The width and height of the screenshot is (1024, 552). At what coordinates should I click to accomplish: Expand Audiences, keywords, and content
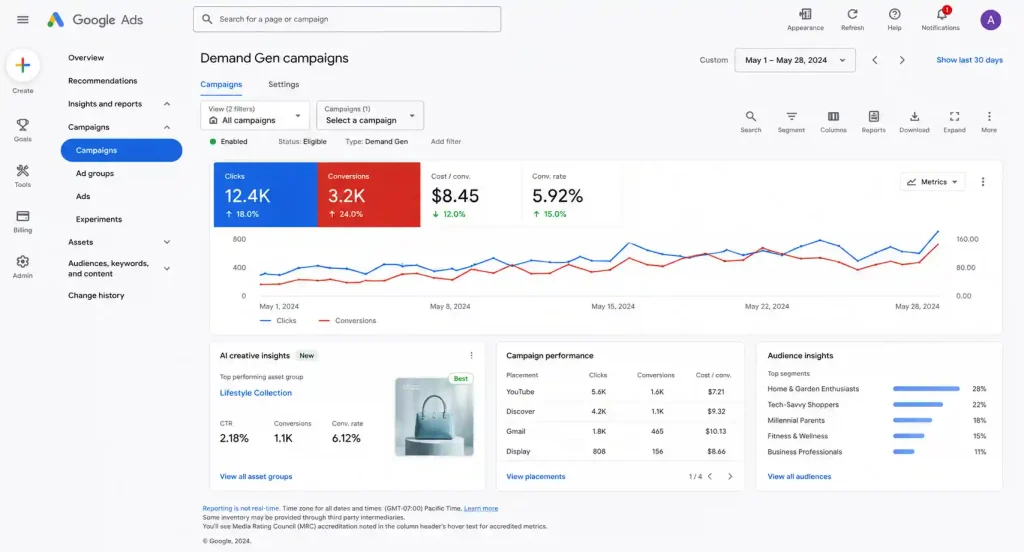pyautogui.click(x=167, y=268)
